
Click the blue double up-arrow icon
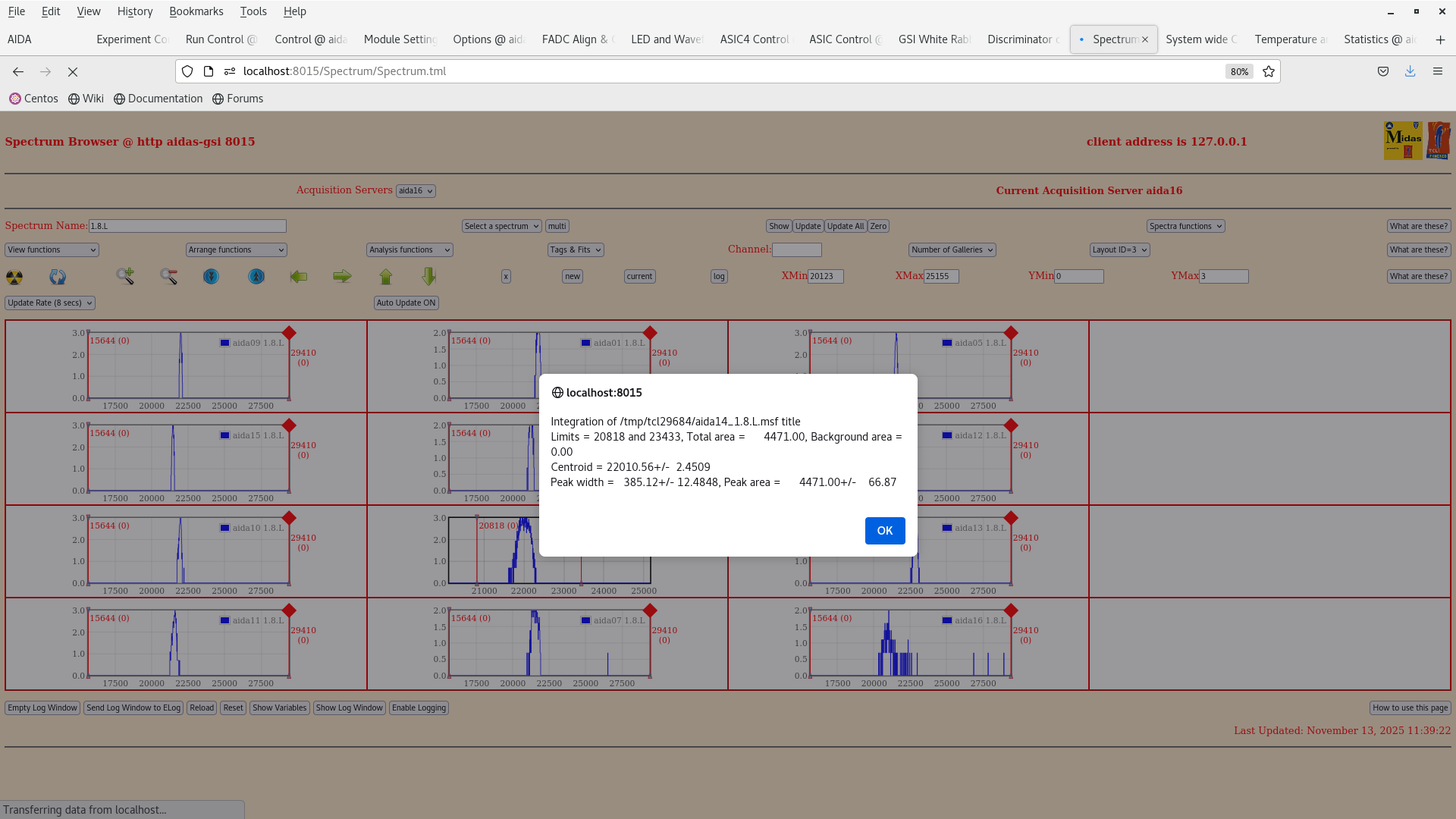point(256,277)
